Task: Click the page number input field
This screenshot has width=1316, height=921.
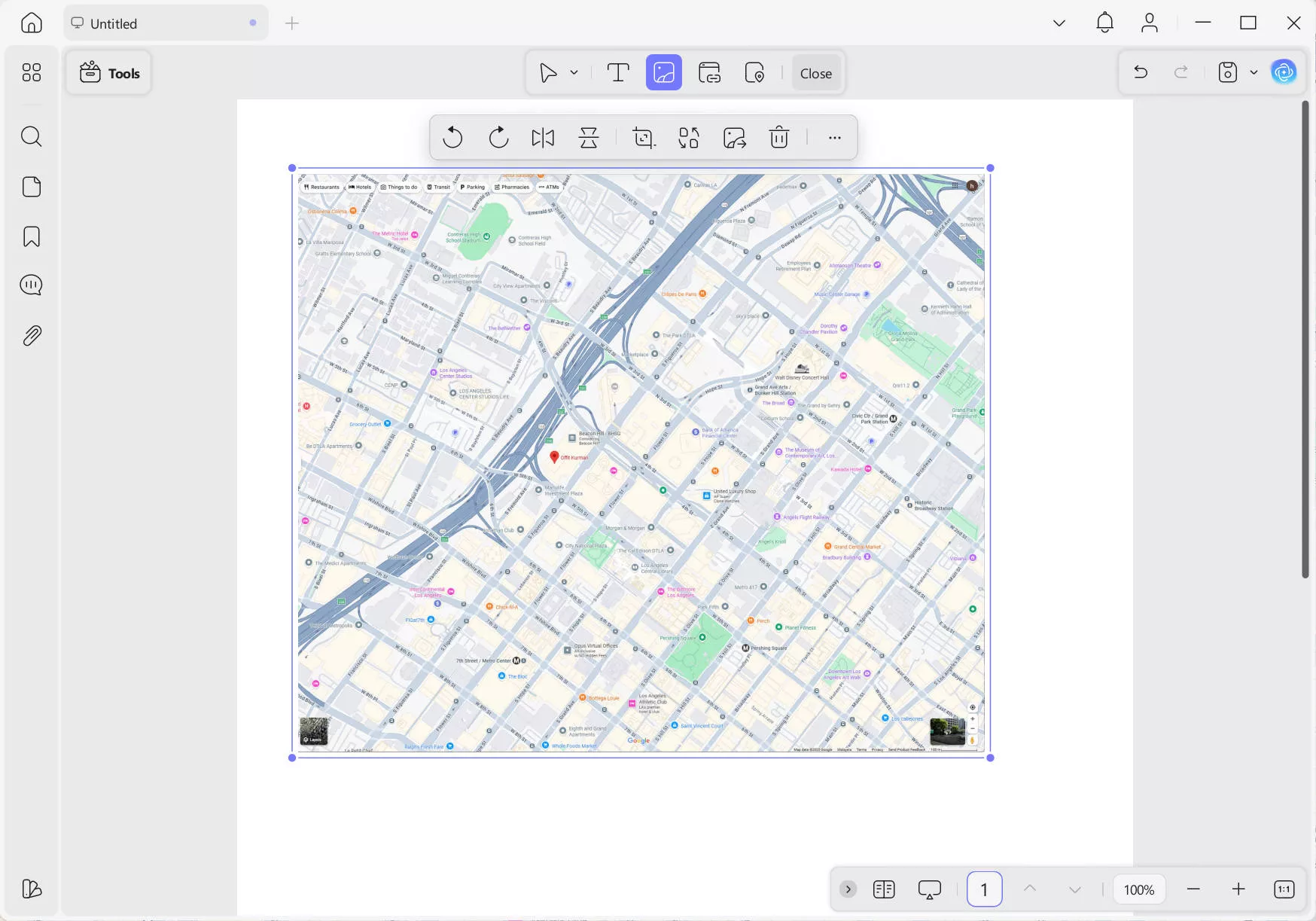Action: coord(985,889)
